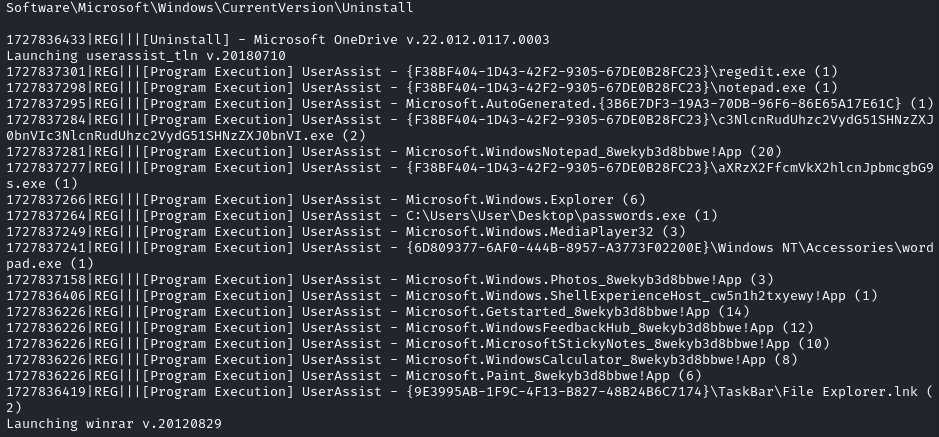Click the Microsoft.Paint entry
Screen dimensions: 939x437
(x=553, y=376)
